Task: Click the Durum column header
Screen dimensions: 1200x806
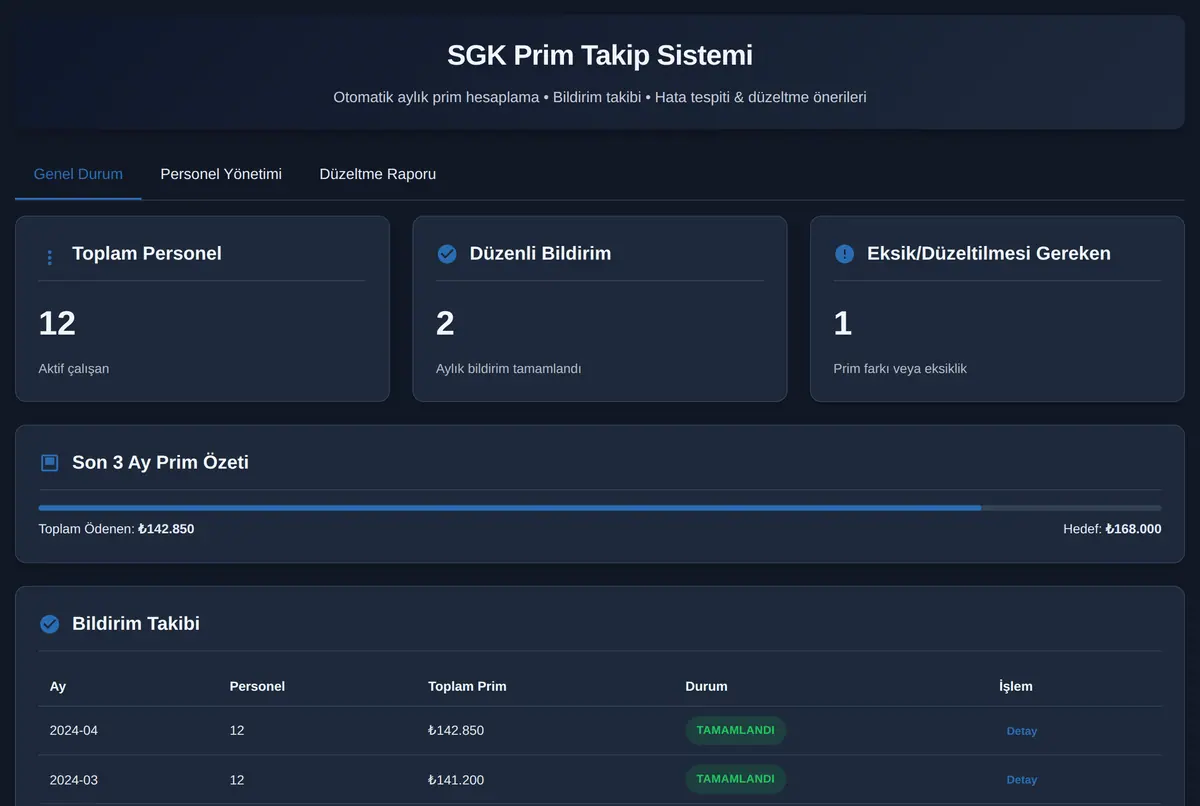Action: tap(706, 686)
